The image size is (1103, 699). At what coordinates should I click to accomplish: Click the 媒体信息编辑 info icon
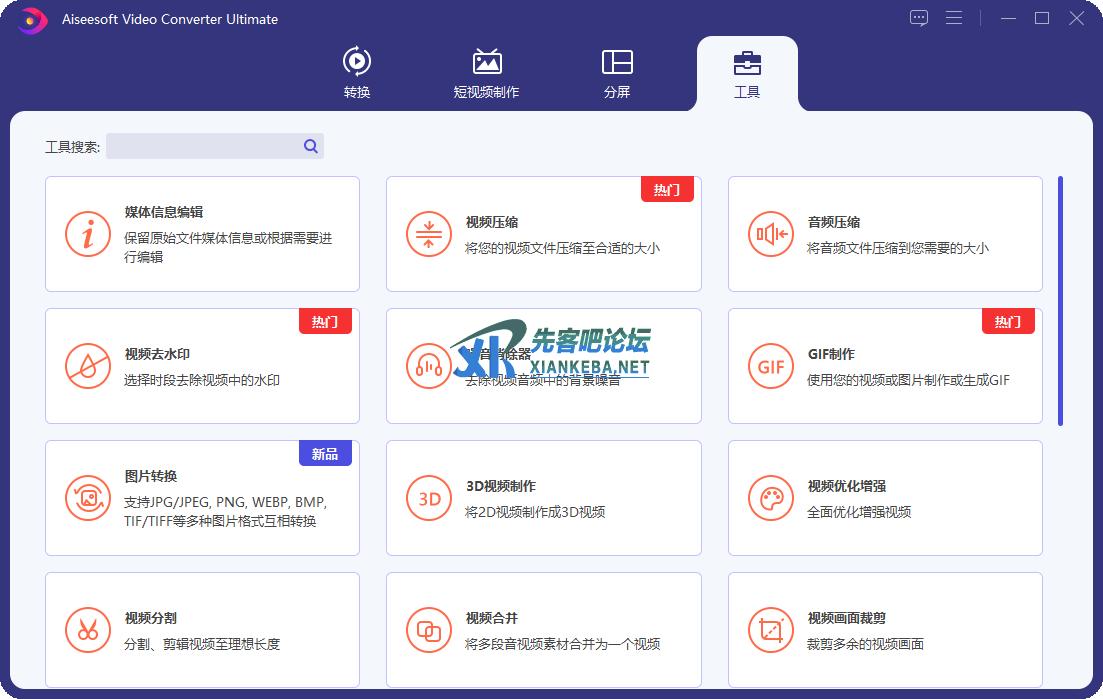[x=88, y=235]
